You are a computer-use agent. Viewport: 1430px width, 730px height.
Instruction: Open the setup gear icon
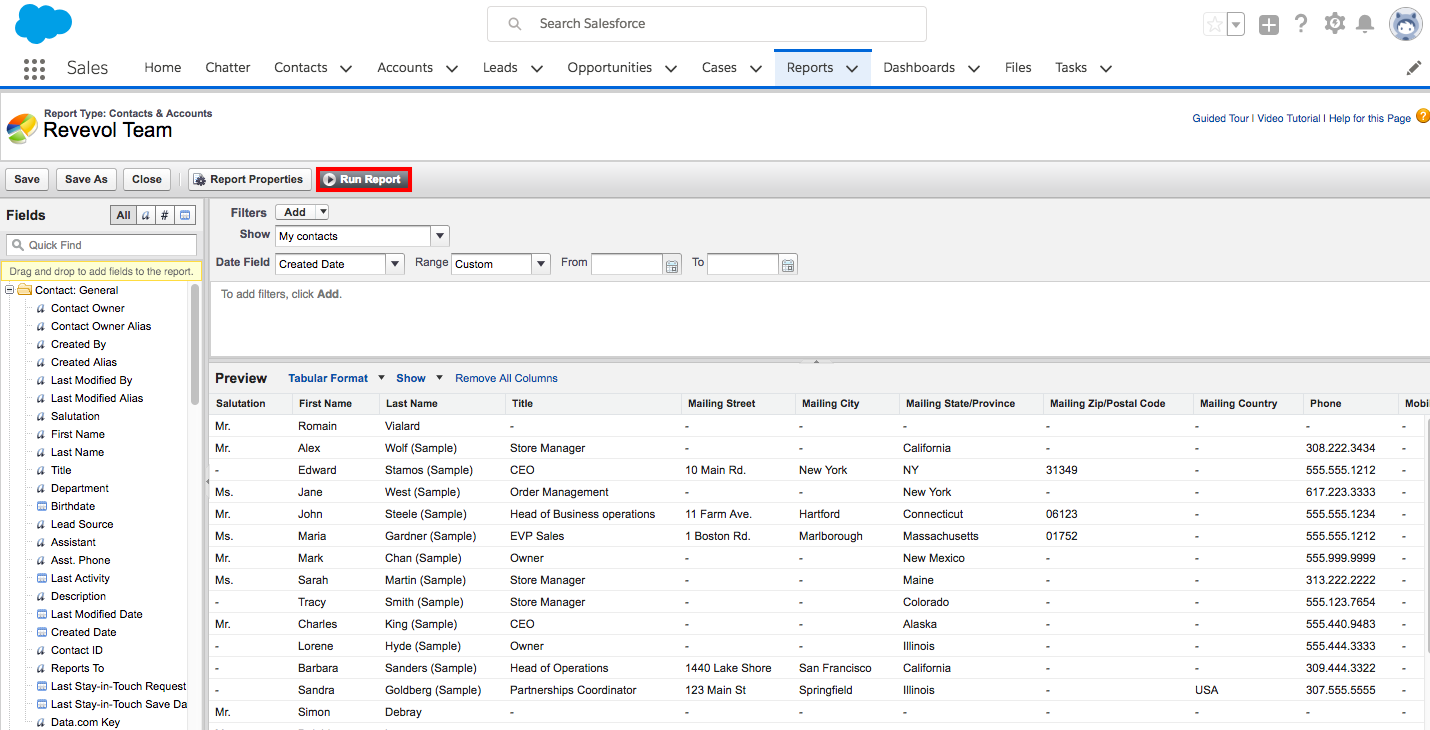1335,24
